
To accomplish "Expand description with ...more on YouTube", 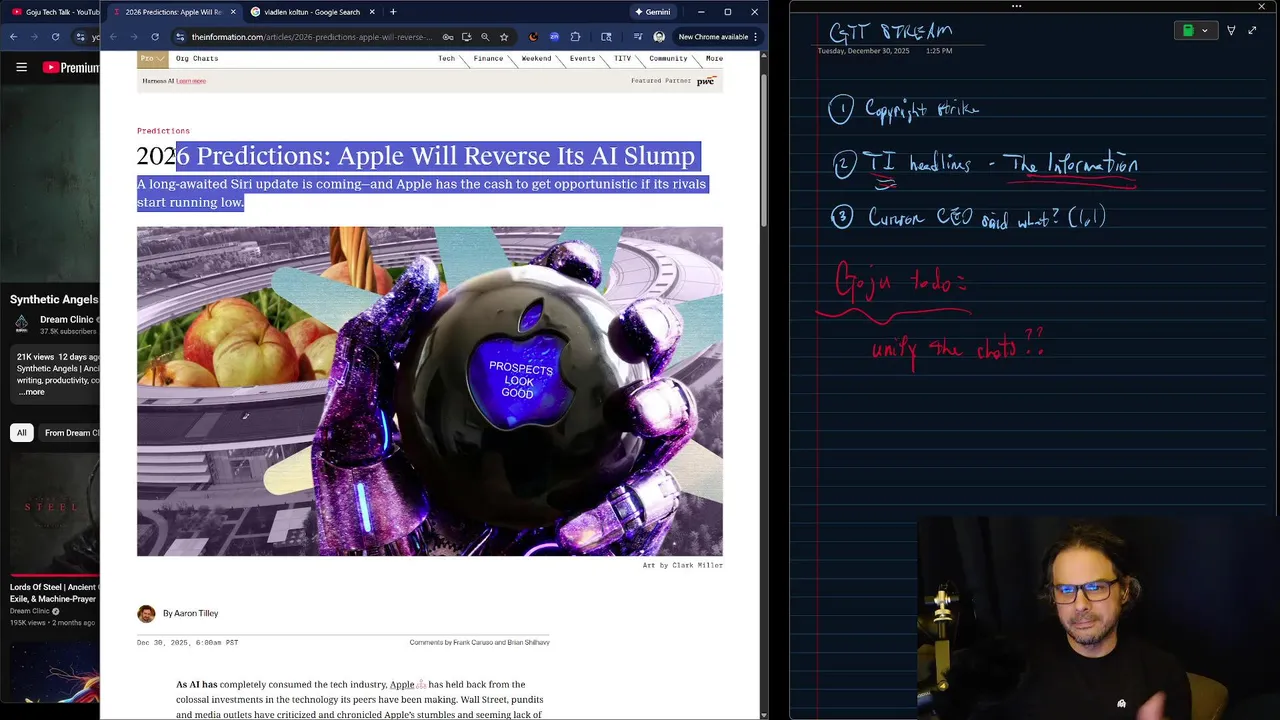I will coord(31,392).
